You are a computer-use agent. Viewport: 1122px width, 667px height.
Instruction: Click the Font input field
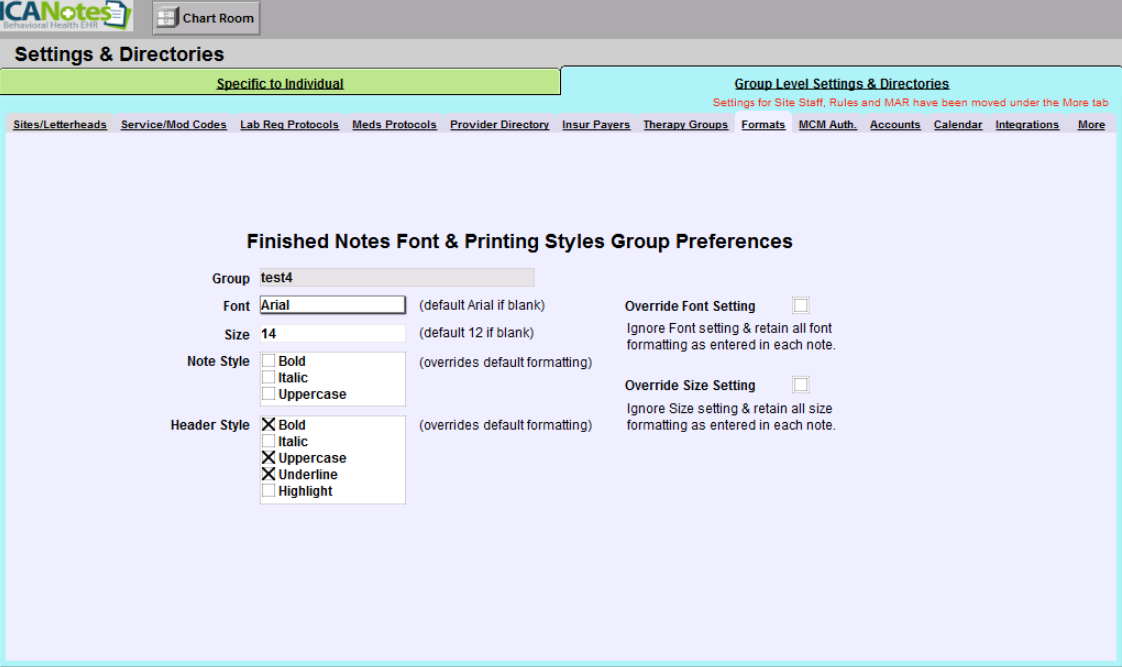pyautogui.click(x=332, y=305)
